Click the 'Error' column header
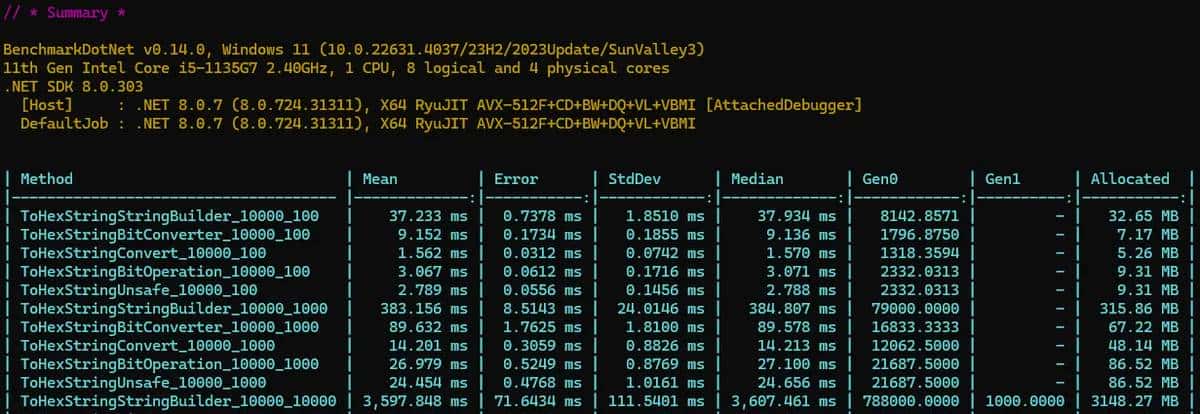Image resolution: width=1200 pixels, height=414 pixels. coord(516,179)
